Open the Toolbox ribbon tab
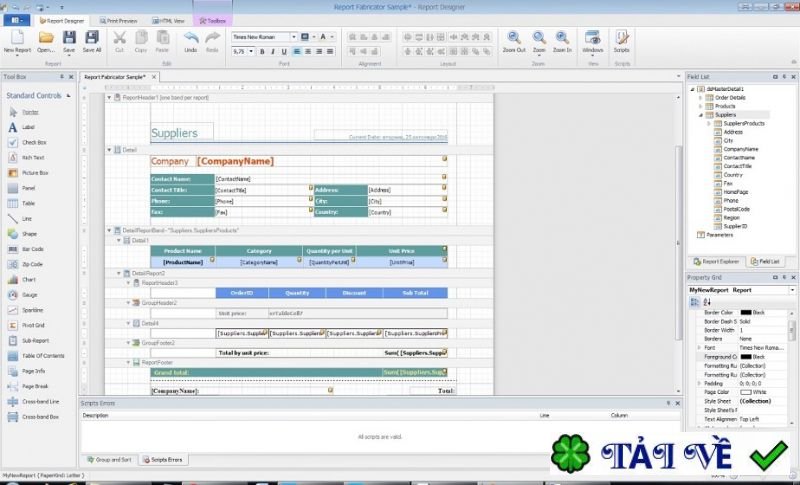This screenshot has height=485, width=800. coord(213,21)
